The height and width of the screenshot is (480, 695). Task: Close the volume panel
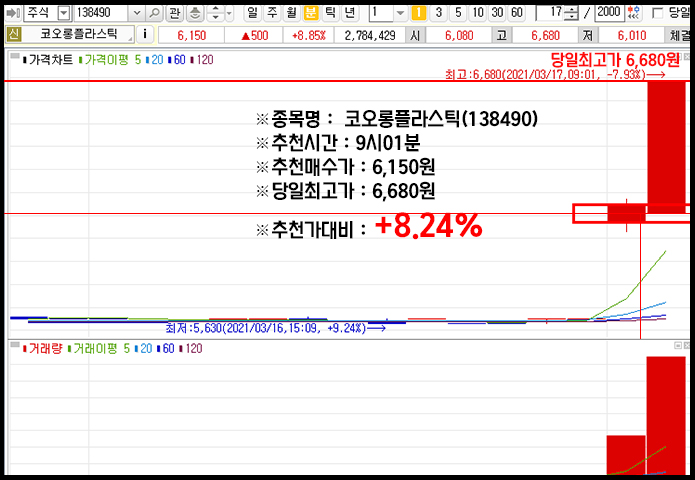687,345
